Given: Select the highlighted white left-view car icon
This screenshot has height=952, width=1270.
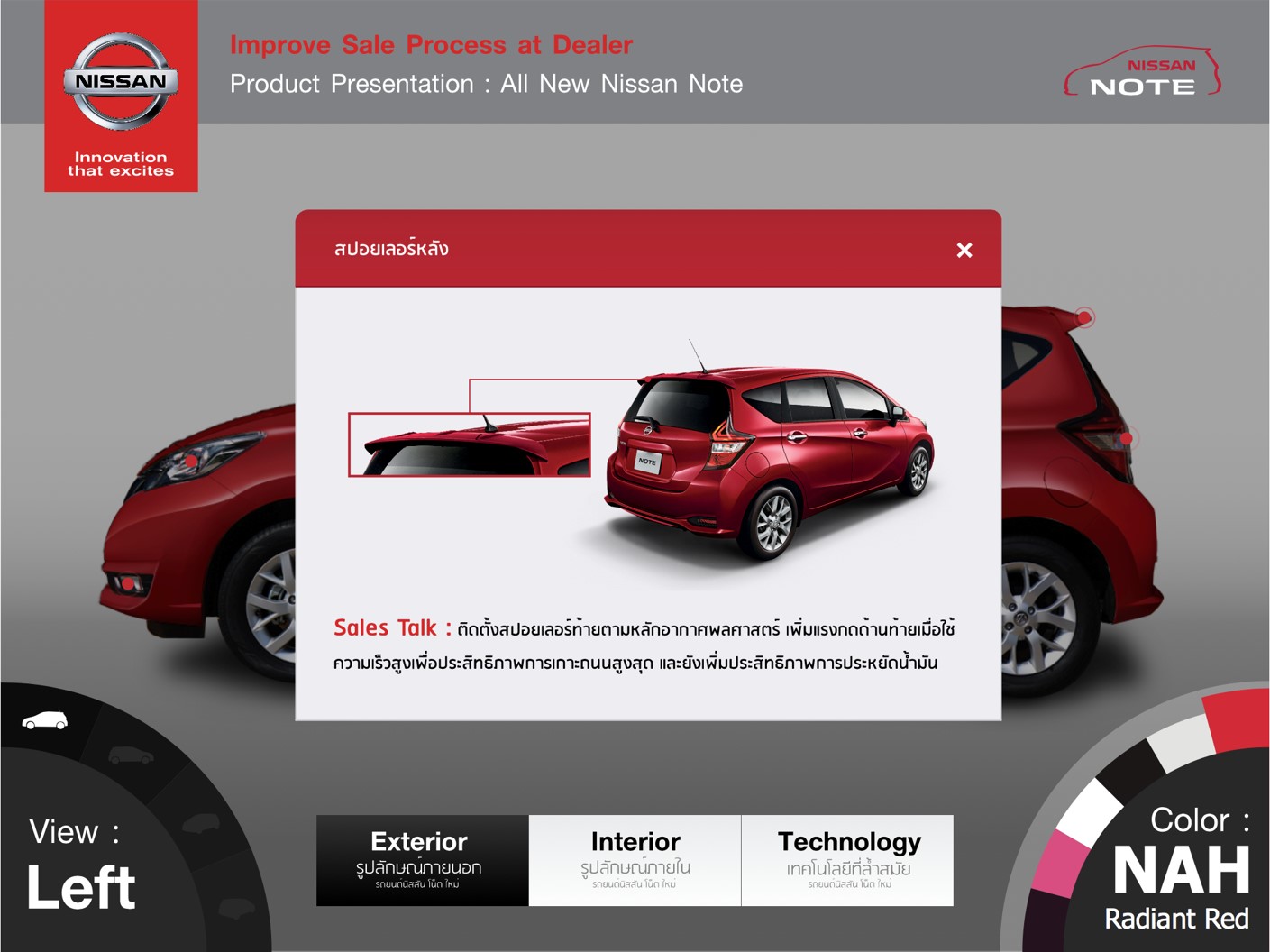Looking at the screenshot, I should pyautogui.click(x=44, y=720).
